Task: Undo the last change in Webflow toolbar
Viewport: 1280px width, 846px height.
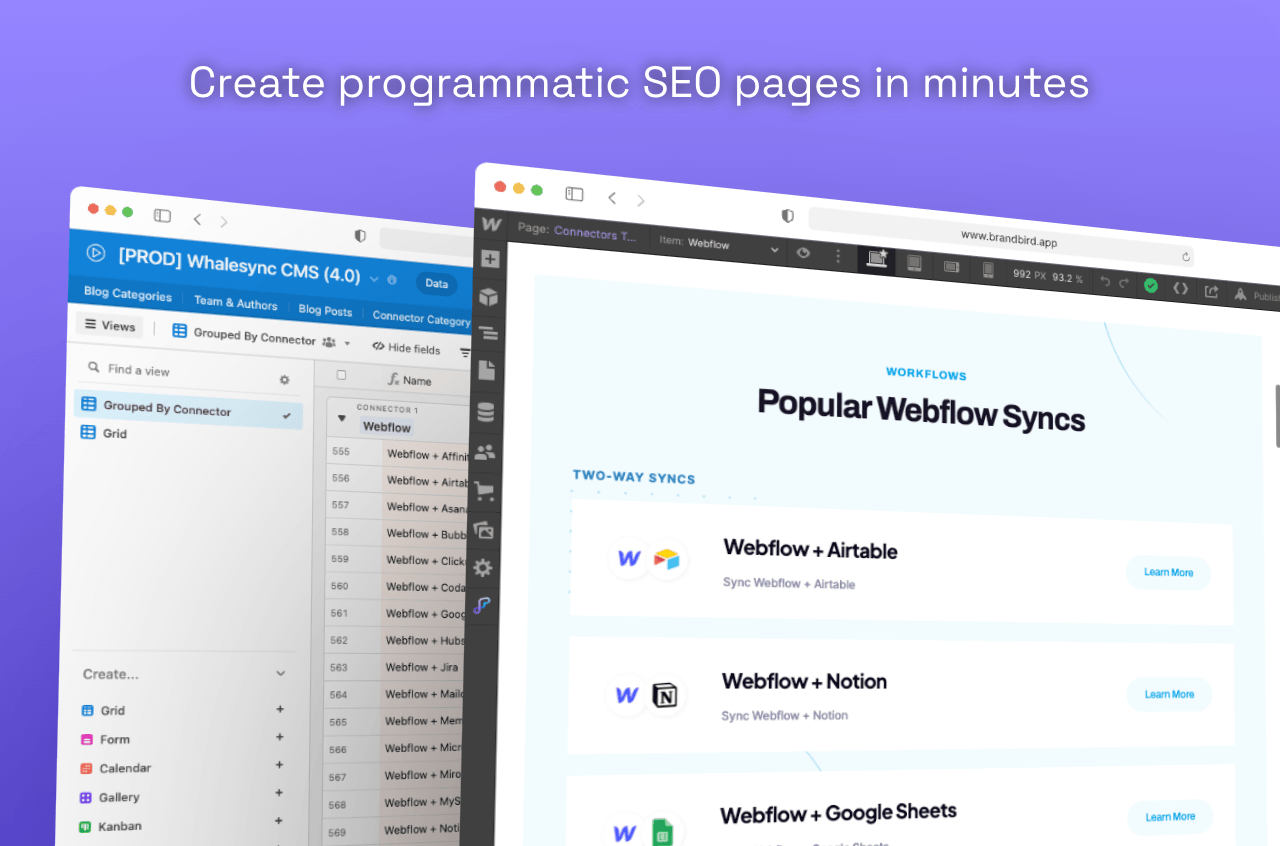Action: tap(1105, 281)
